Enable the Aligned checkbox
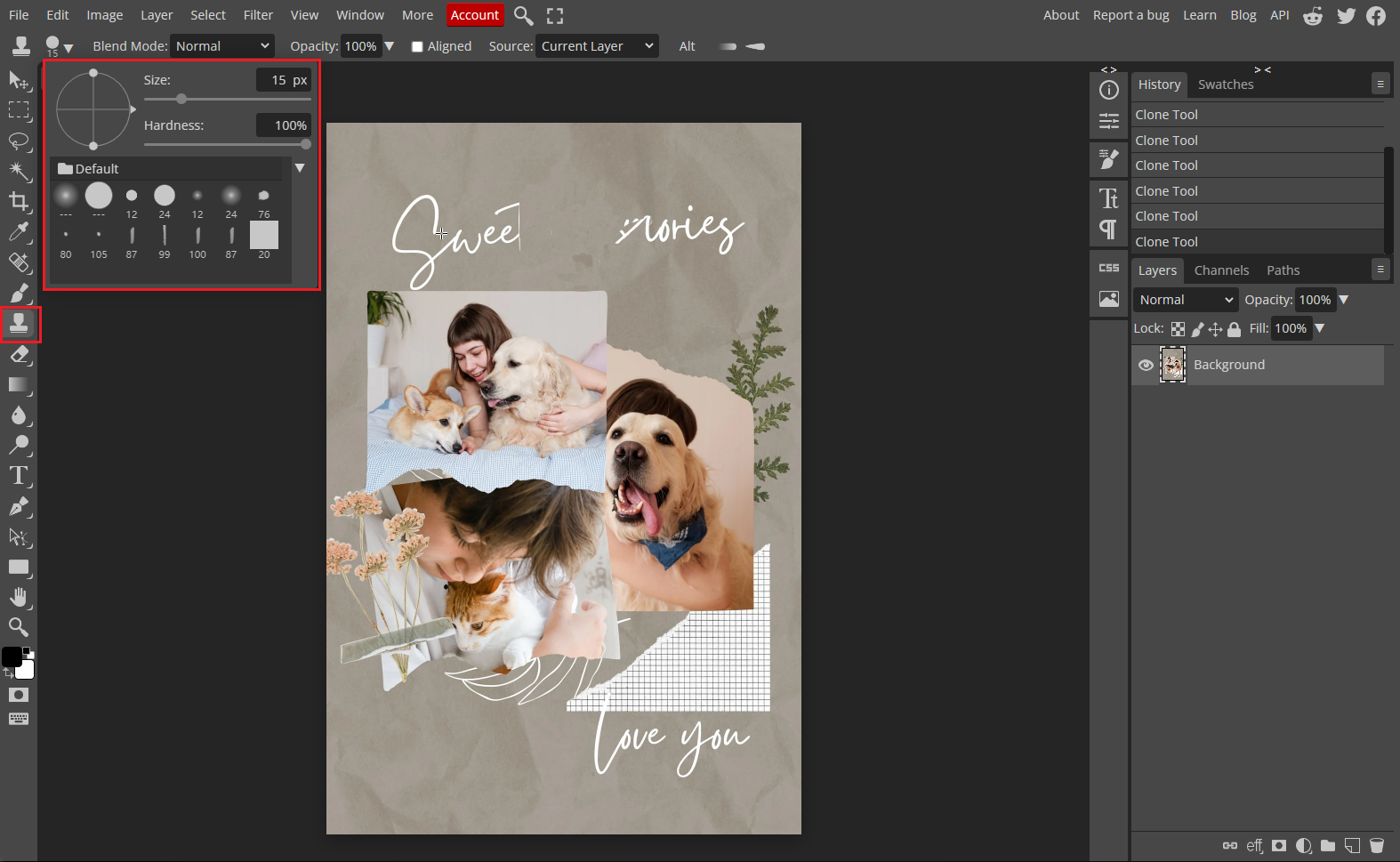Screen dimensions: 1400x862 pos(417,46)
